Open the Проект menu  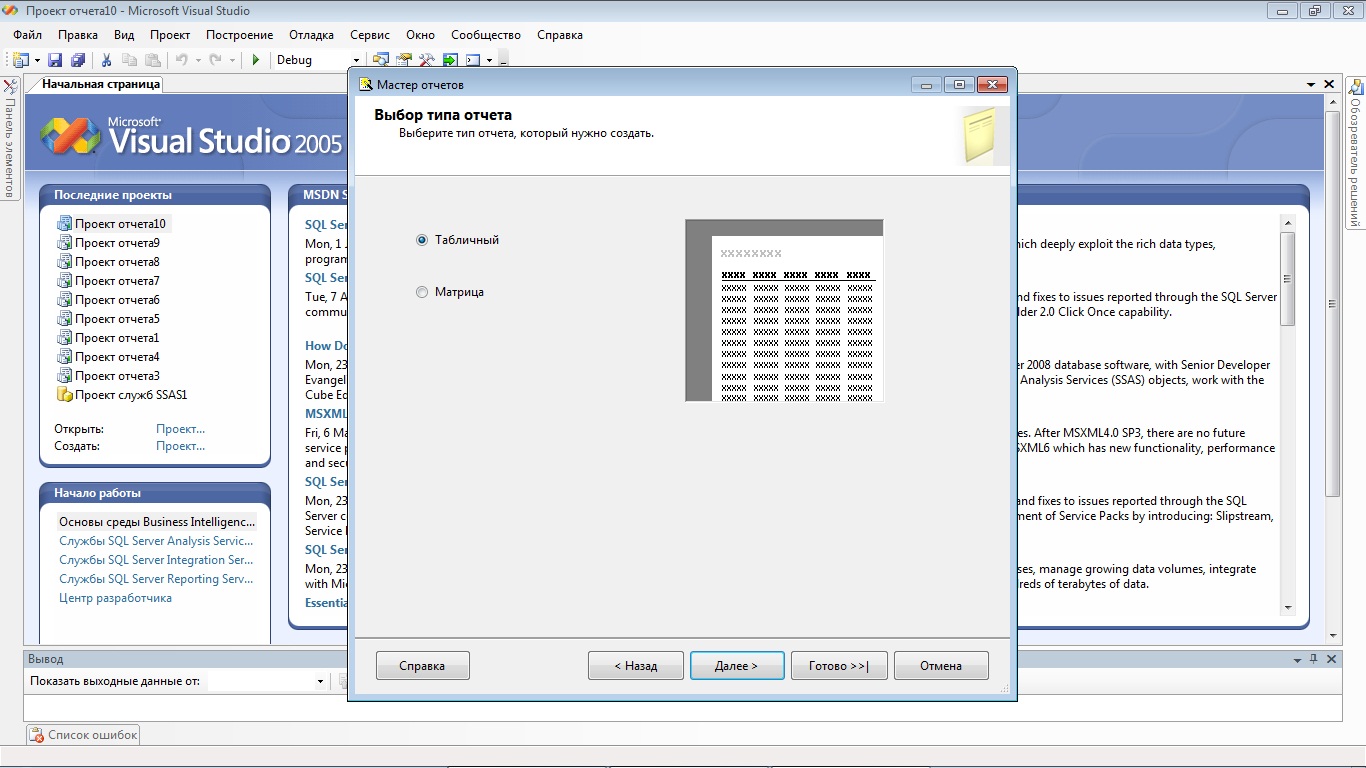[170, 35]
